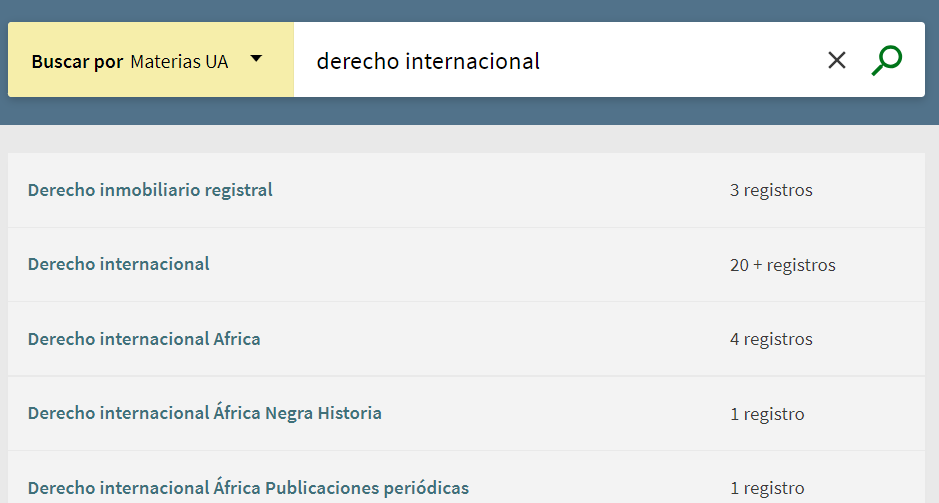
Task: Click the 'Buscar por' bold label
Action: click(77, 62)
